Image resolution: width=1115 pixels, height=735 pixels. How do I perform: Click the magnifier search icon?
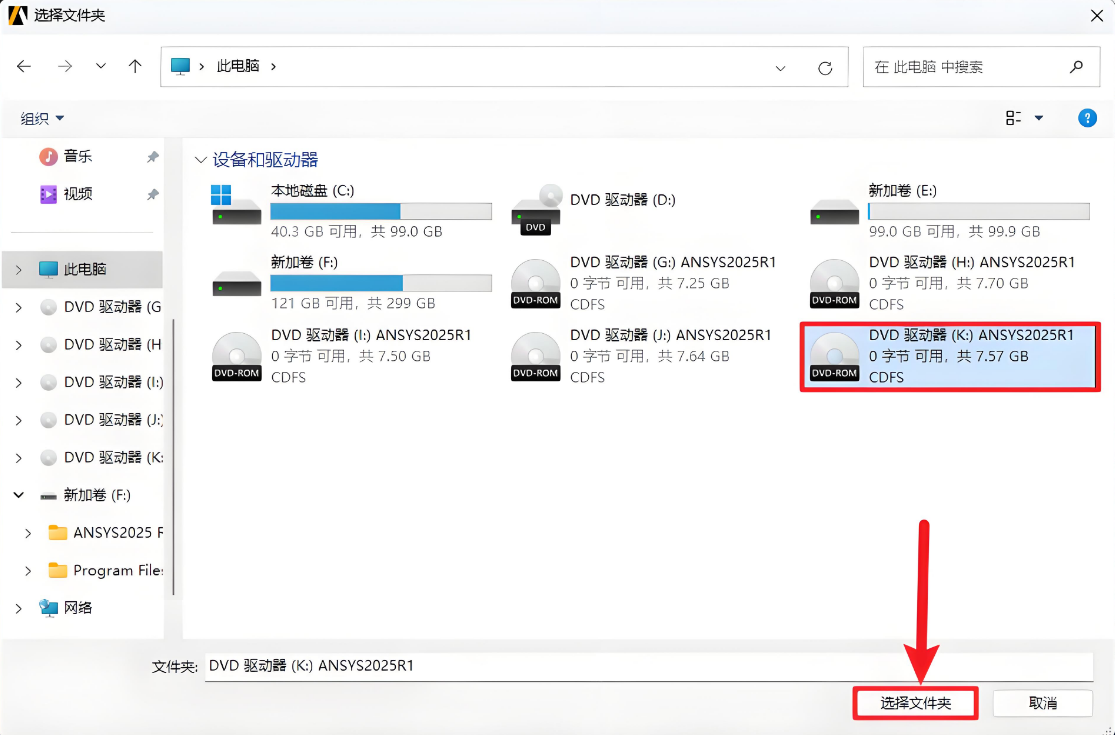point(1077,67)
